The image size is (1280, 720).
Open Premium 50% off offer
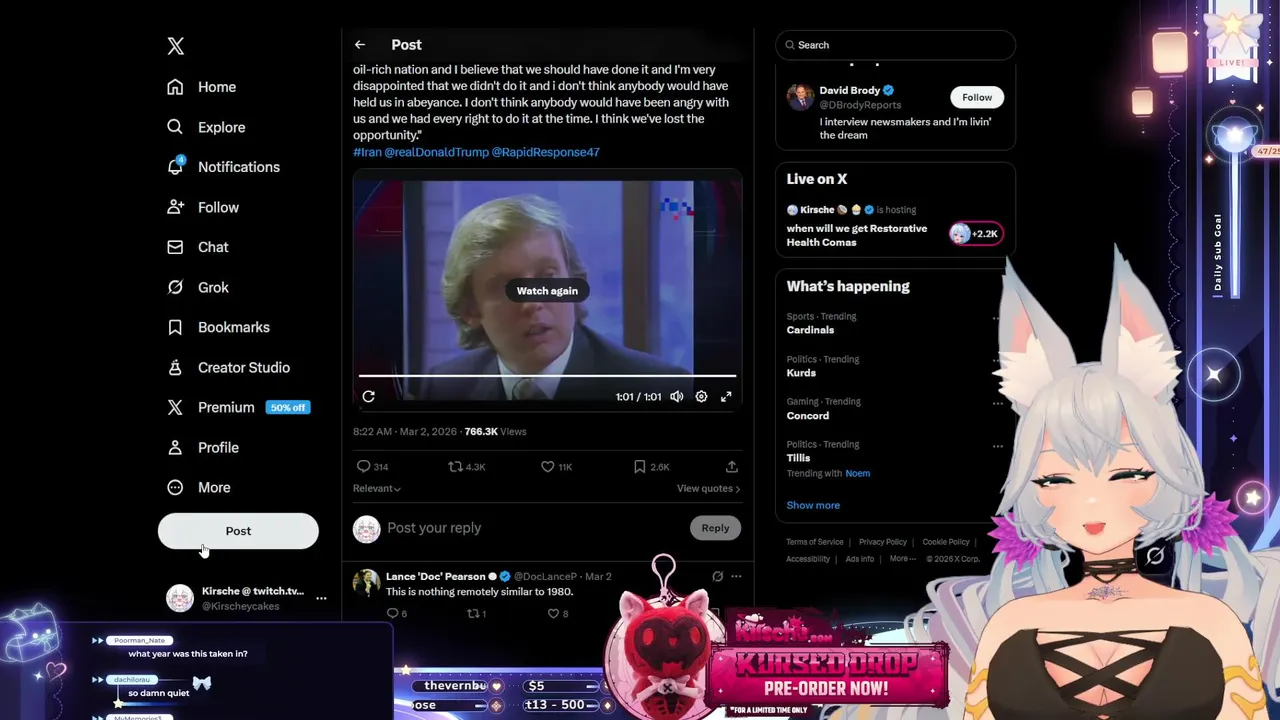(x=238, y=407)
